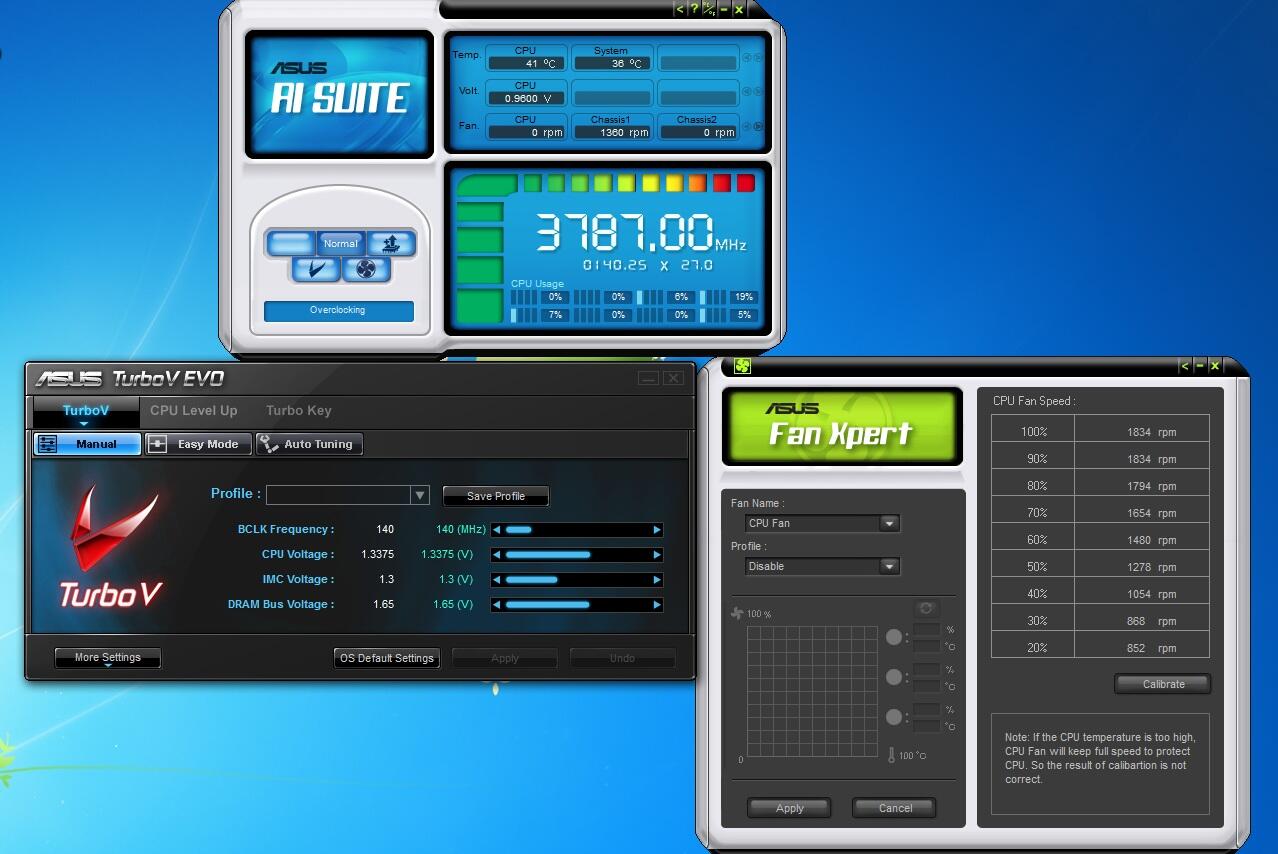1278x854 pixels.
Task: Adjust the IMC Voltage slider
Action: (577, 579)
